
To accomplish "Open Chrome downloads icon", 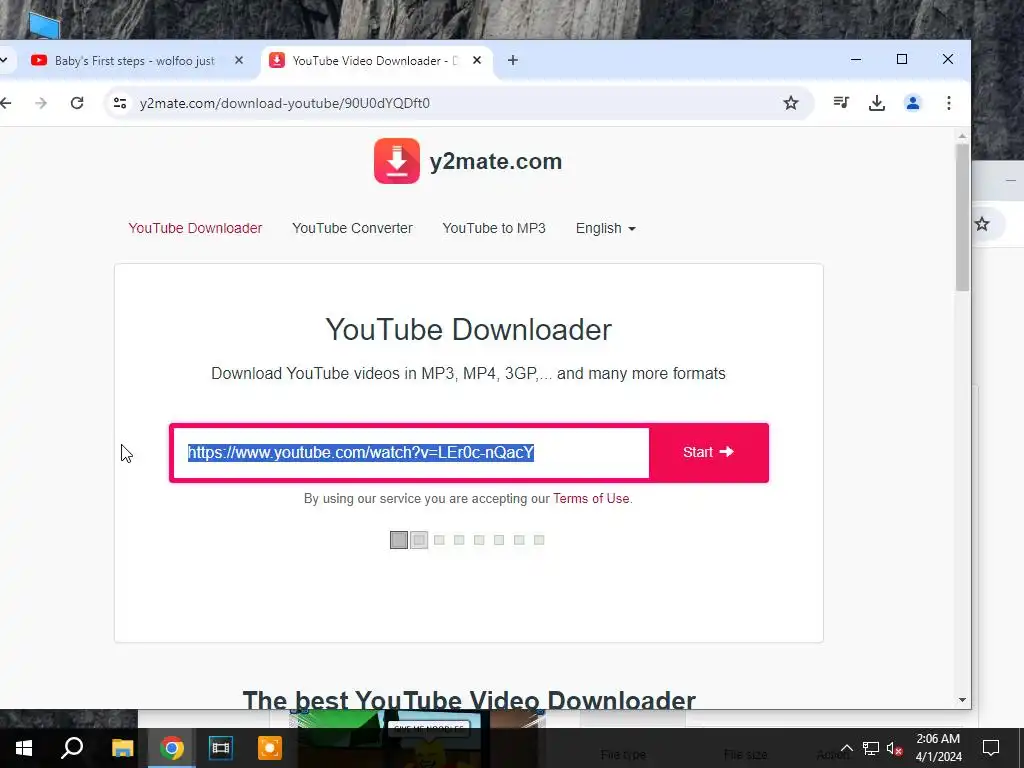I will [876, 103].
